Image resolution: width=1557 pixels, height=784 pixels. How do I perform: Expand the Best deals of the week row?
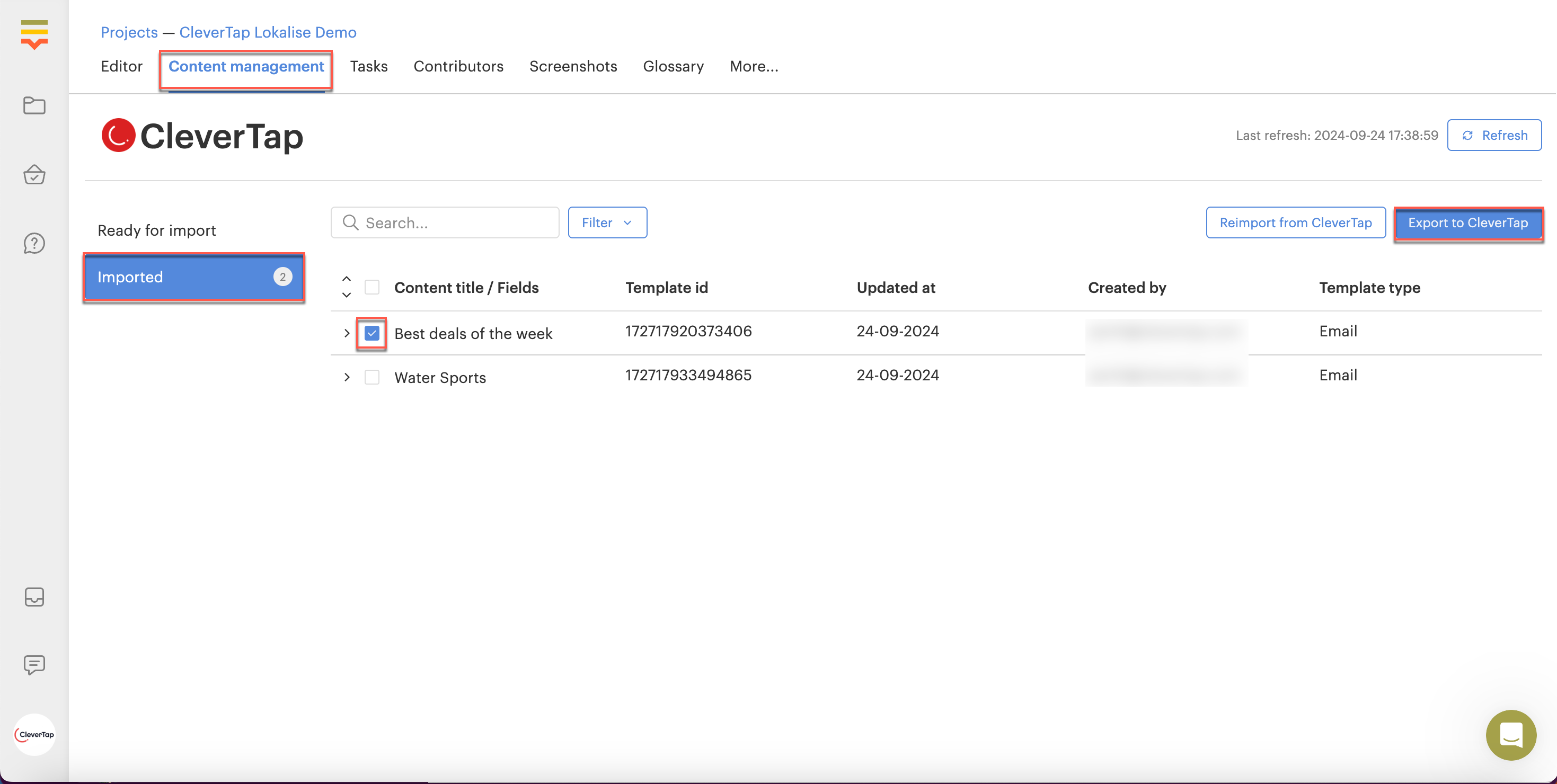click(347, 333)
